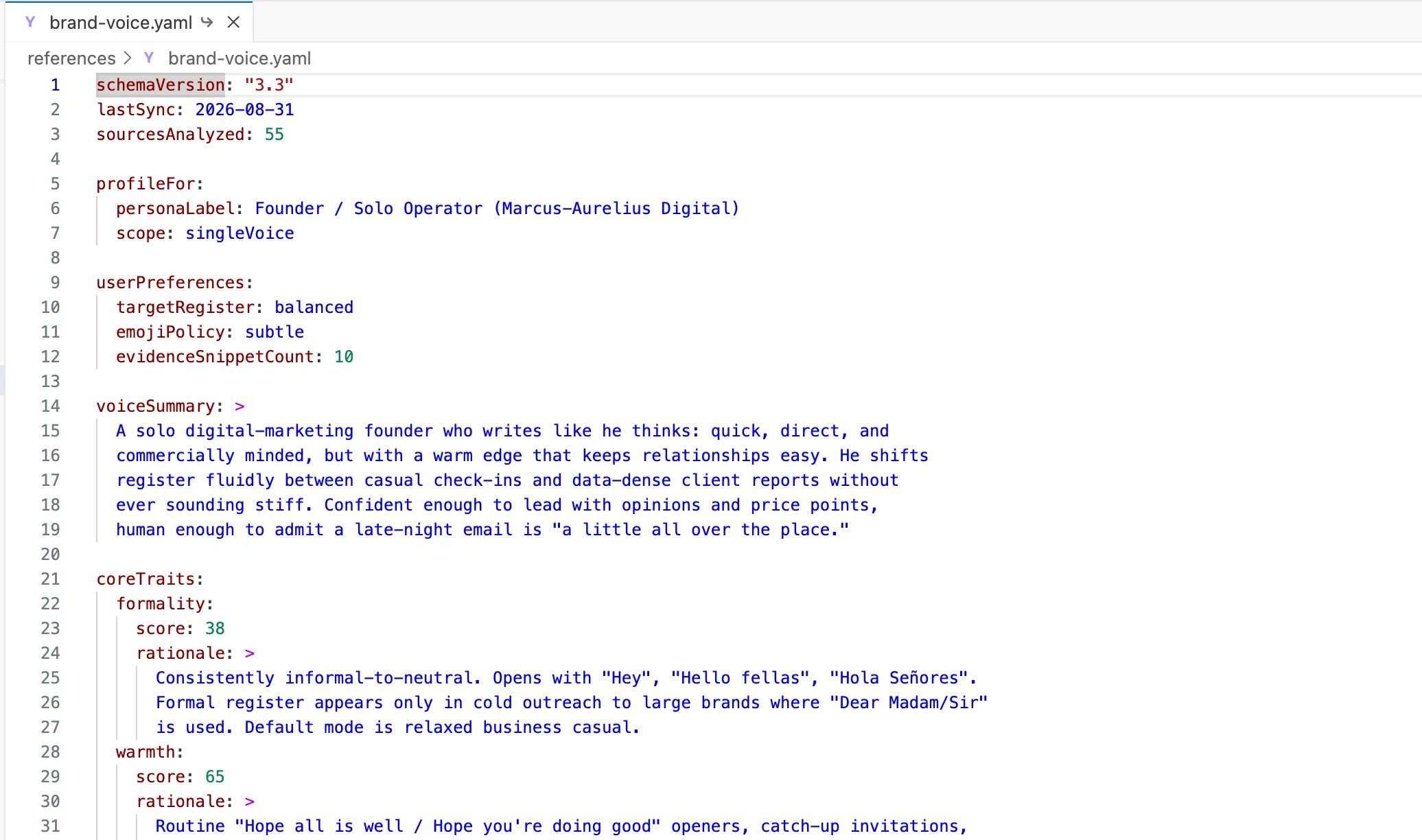The image size is (1422, 840).
Task: Close the brand-voice.yaml tab
Action: pos(233,23)
